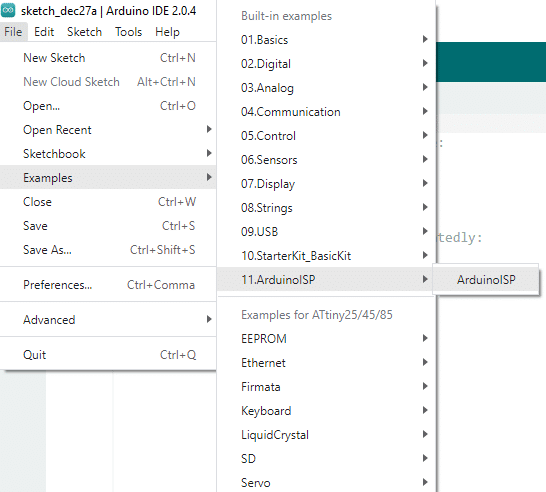Expand the Advanced submenu
Image resolution: width=546 pixels, height=492 pixels.
tap(108, 320)
